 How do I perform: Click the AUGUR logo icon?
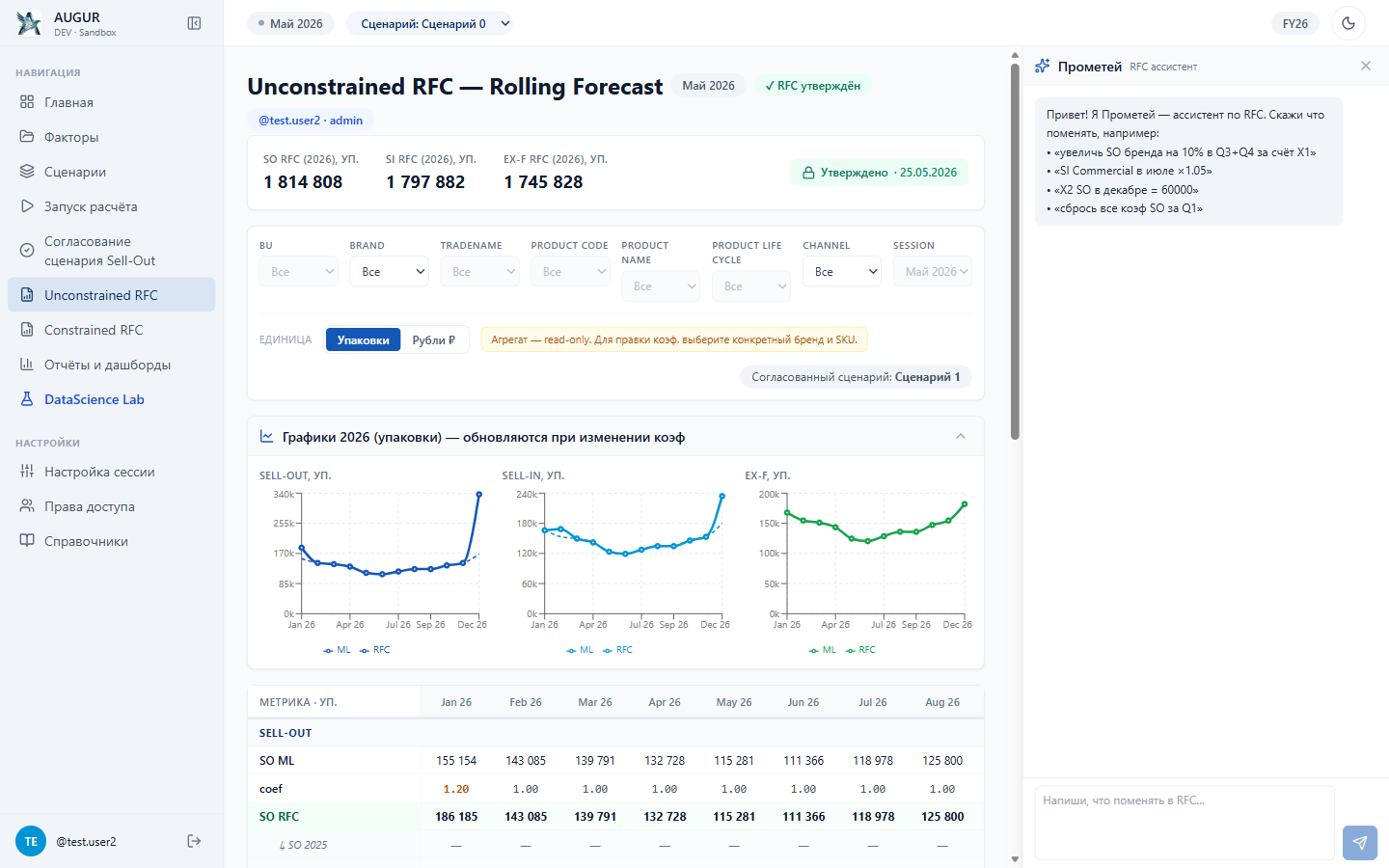(29, 24)
